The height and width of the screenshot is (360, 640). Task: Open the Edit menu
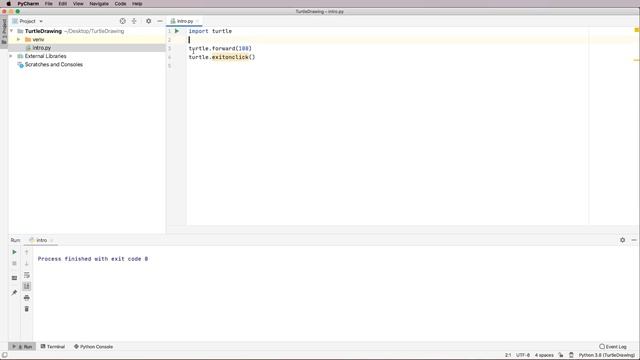(x=62, y=4)
